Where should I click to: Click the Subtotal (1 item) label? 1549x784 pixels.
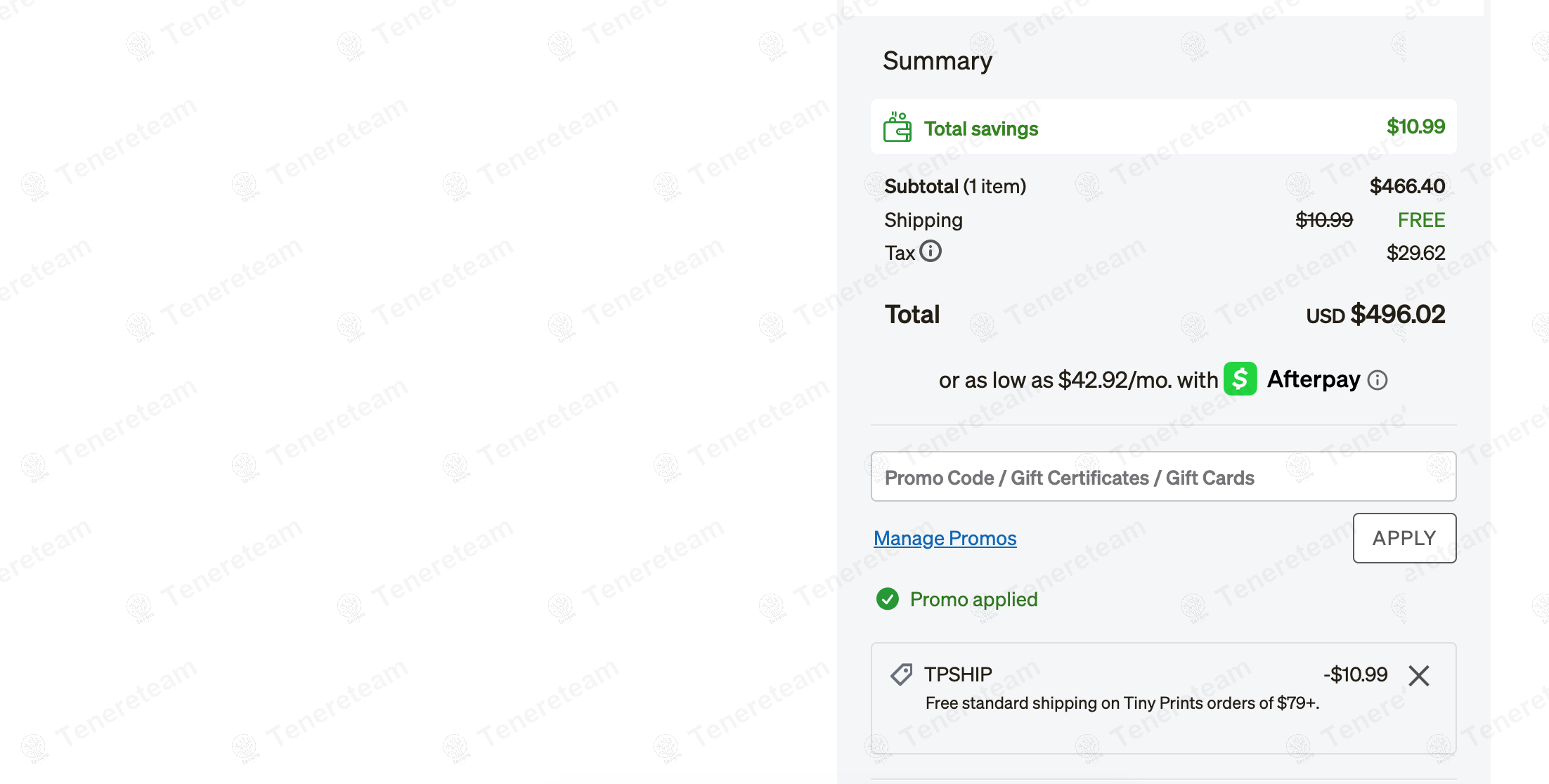[x=955, y=186]
